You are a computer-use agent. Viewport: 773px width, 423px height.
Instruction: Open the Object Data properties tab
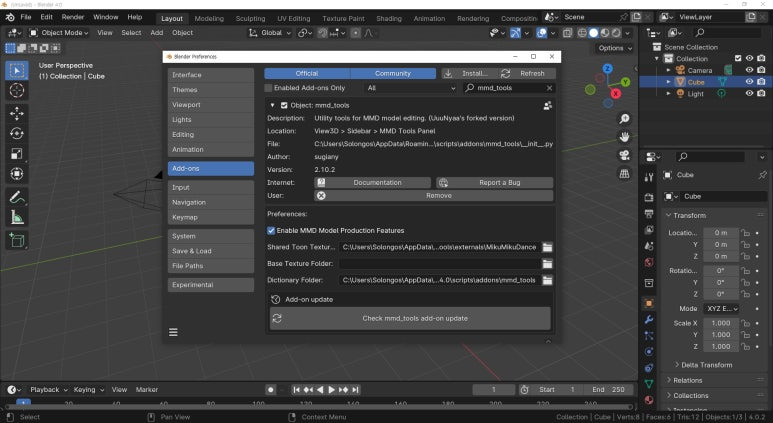tap(649, 384)
